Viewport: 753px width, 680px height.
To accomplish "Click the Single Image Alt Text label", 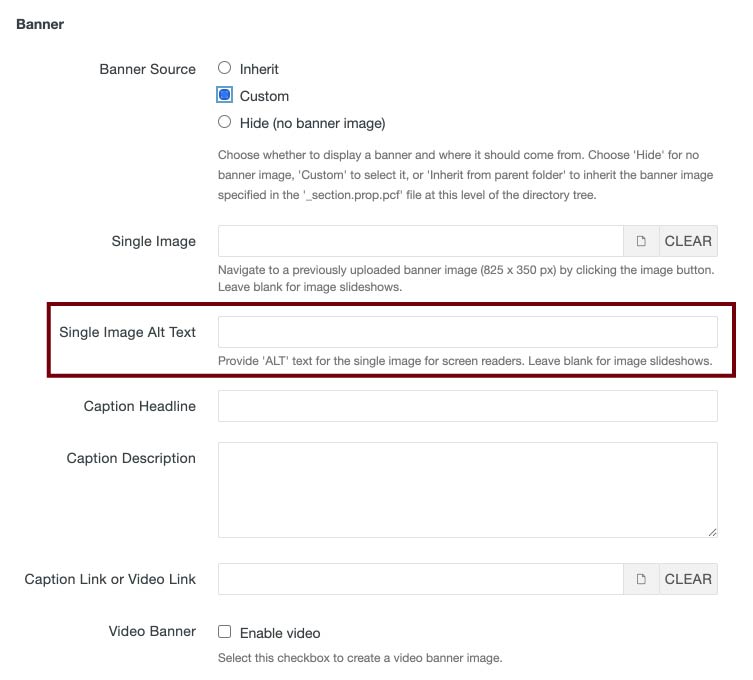I will pyautogui.click(x=128, y=332).
